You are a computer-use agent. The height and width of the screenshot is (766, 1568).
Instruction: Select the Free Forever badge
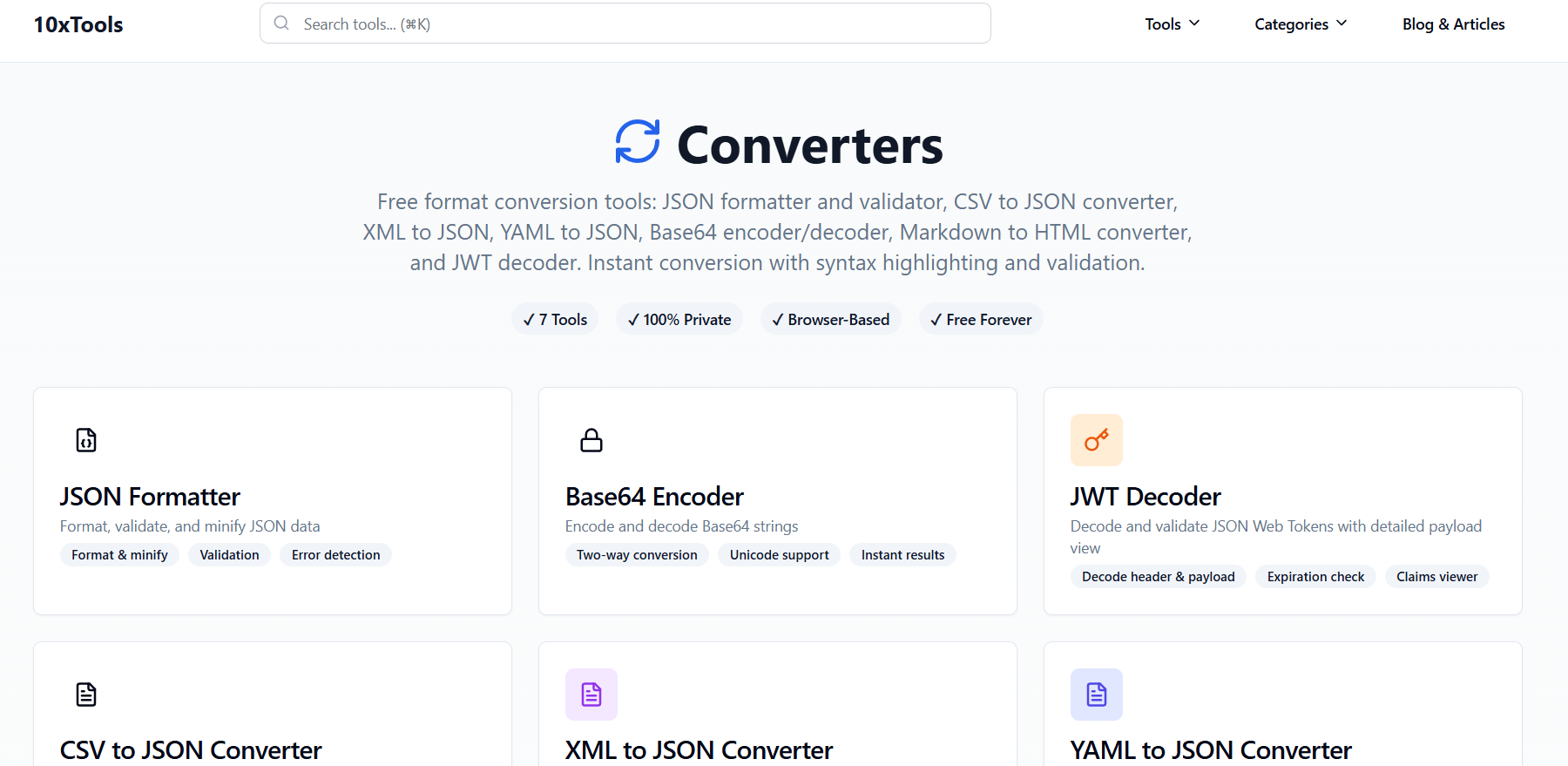(981, 320)
